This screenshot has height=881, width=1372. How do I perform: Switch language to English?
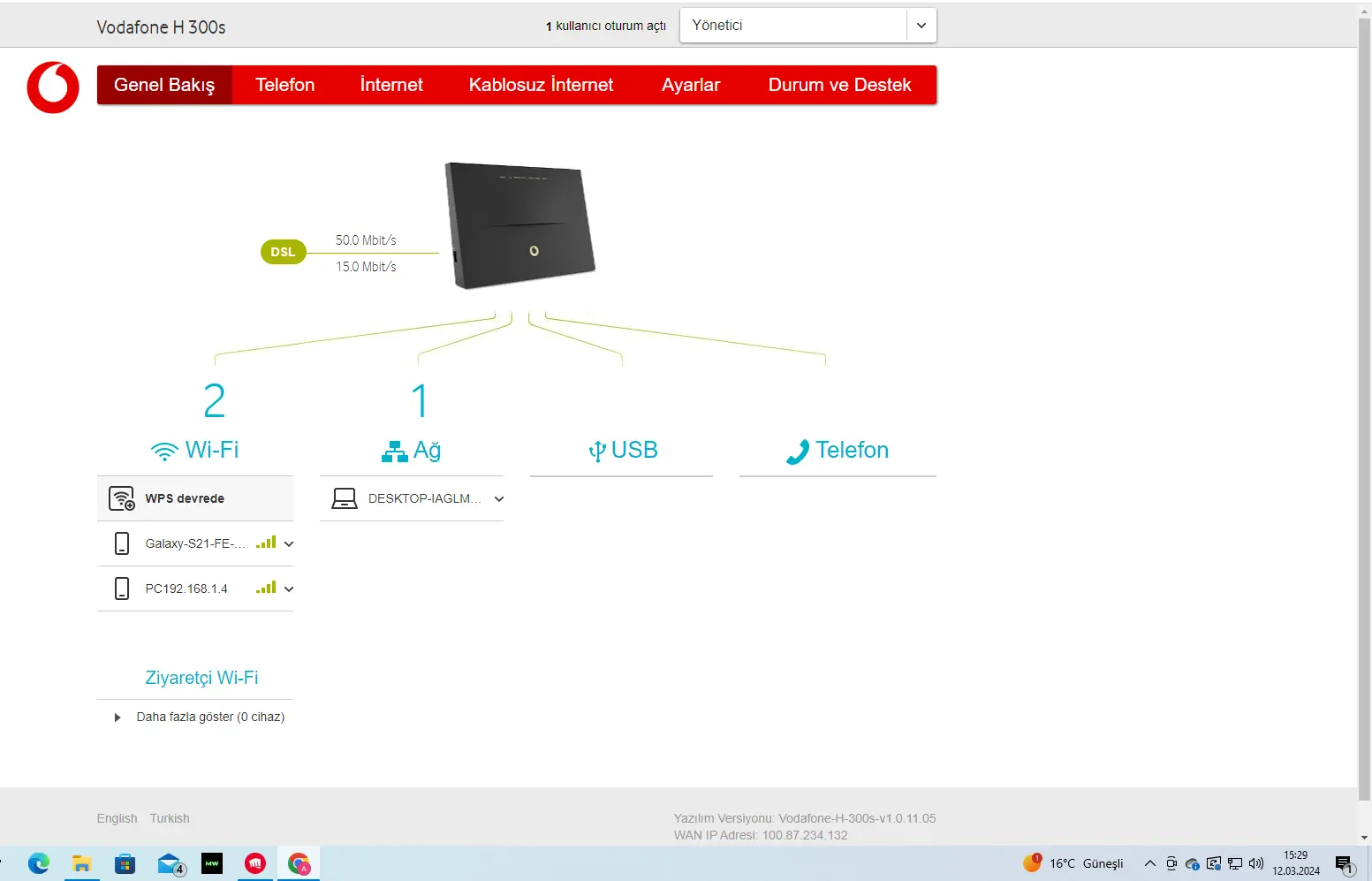(x=117, y=818)
